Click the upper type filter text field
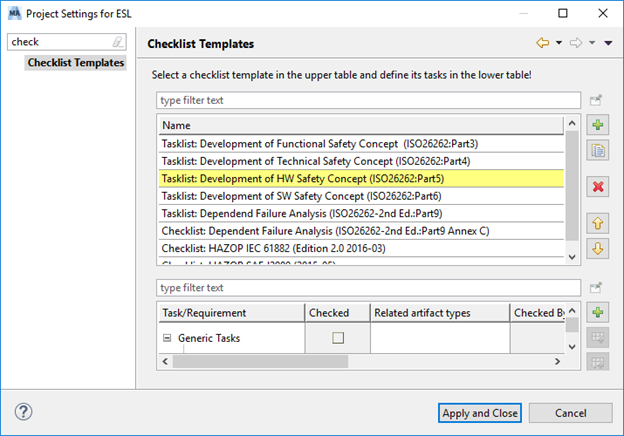This screenshot has height=436, width=624. tap(368, 101)
